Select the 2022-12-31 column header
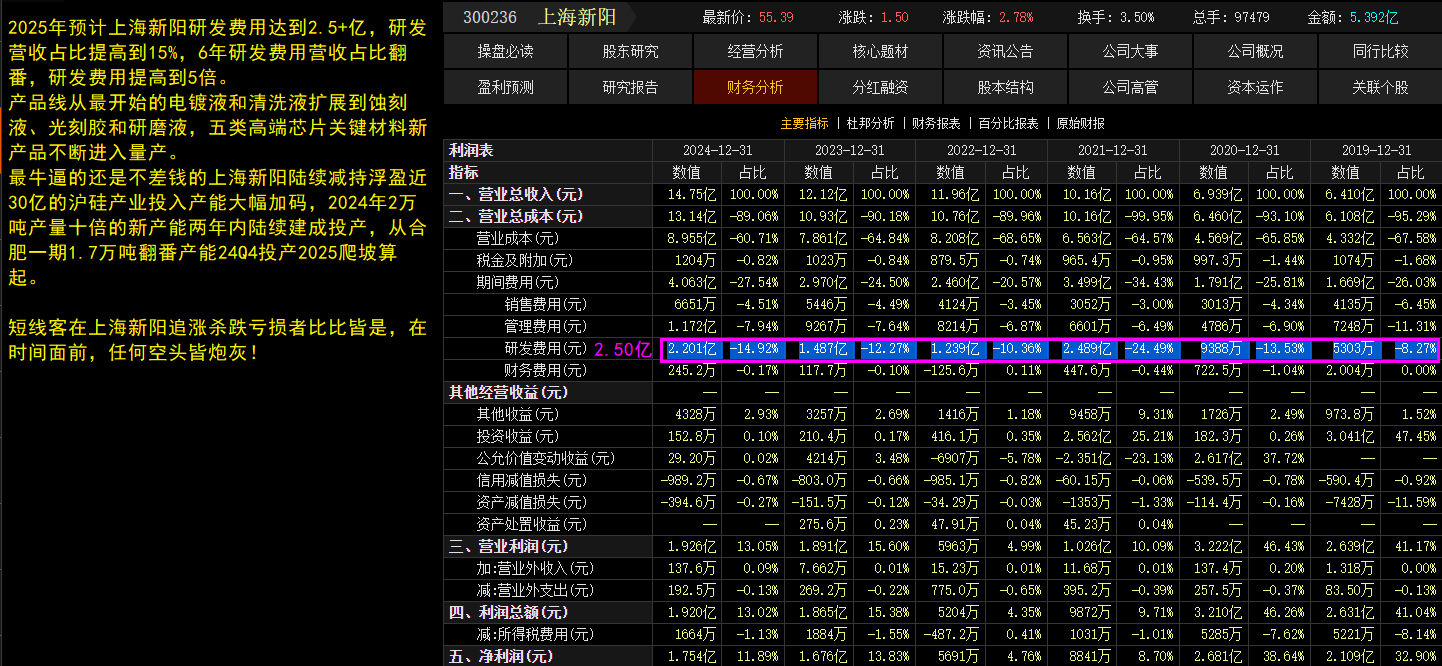 [x=981, y=150]
